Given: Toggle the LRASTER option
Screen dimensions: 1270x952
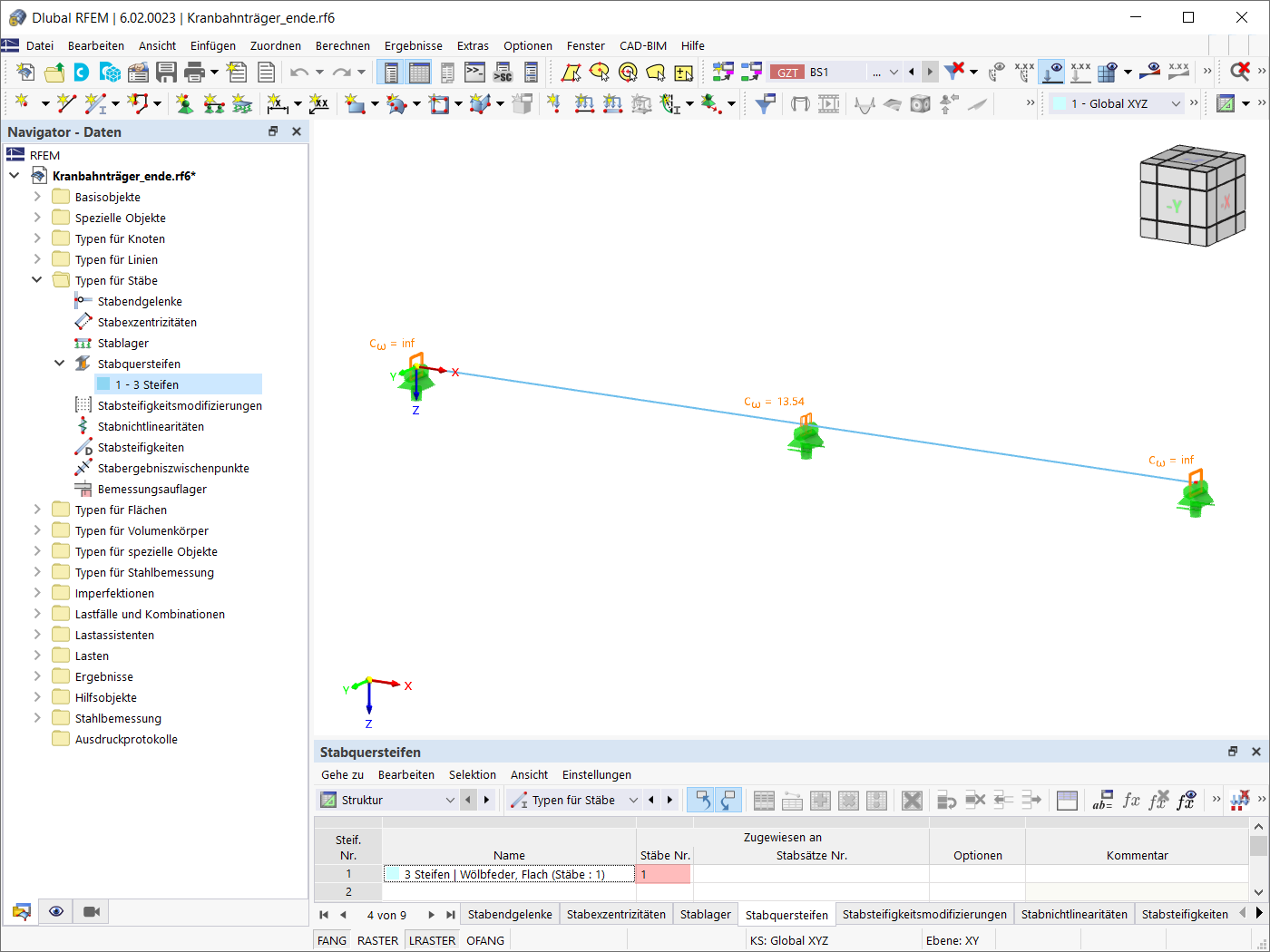Looking at the screenshot, I should [432, 940].
